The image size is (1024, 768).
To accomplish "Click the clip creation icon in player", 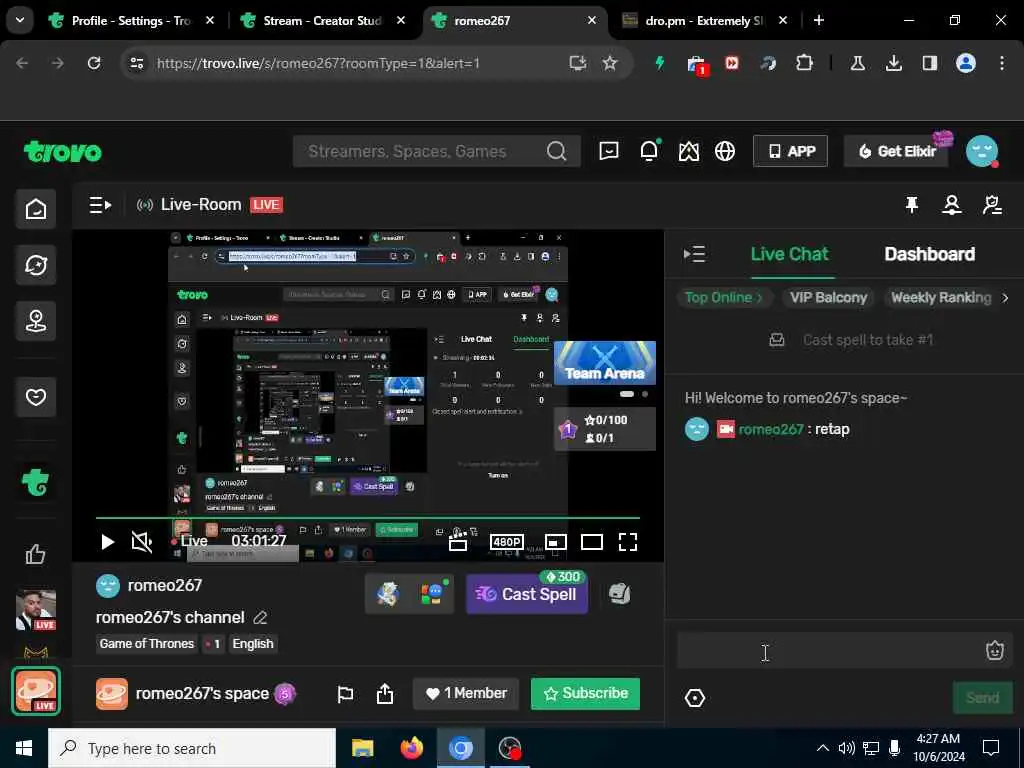I will tap(458, 541).
